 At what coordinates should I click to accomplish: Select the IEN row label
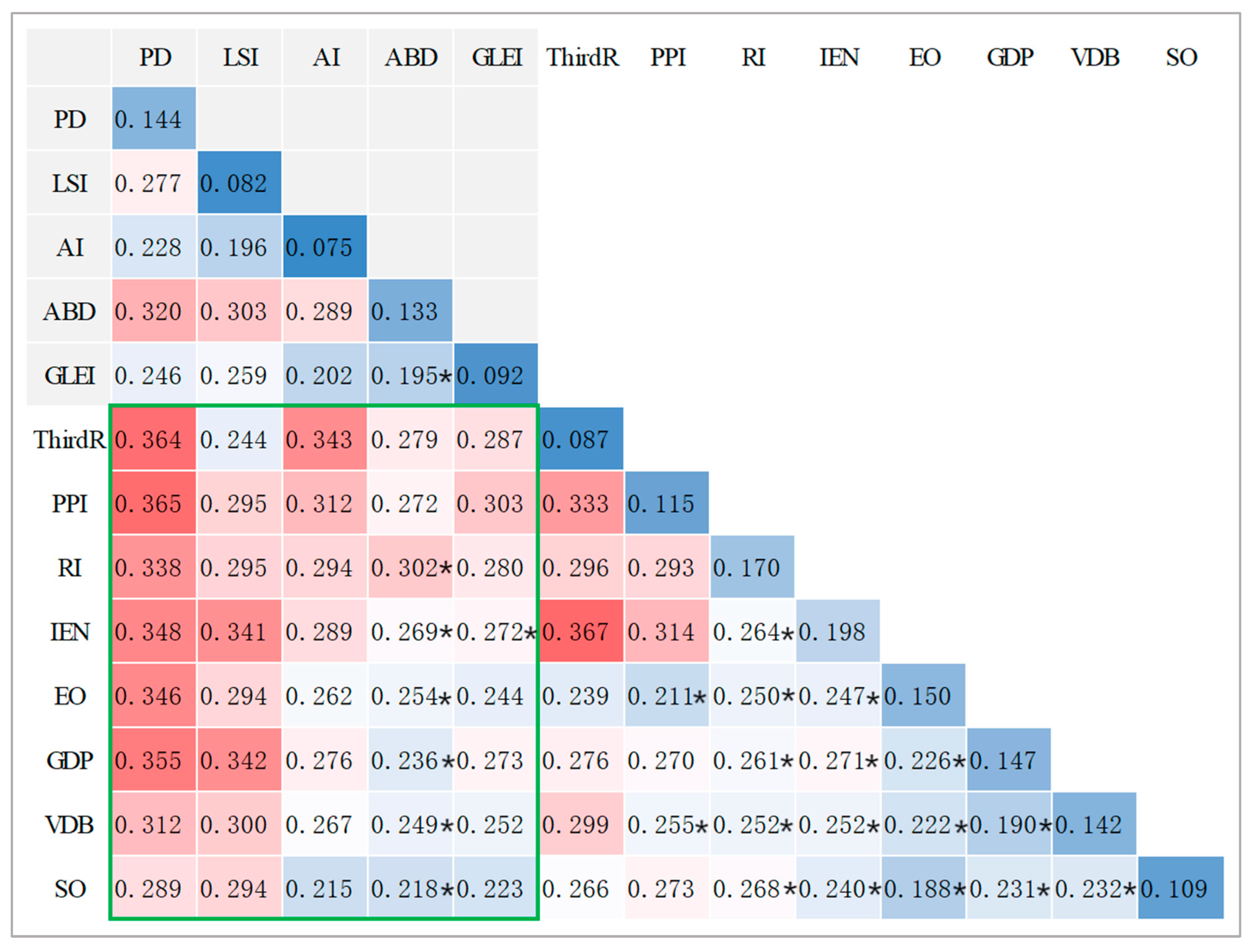(x=69, y=632)
